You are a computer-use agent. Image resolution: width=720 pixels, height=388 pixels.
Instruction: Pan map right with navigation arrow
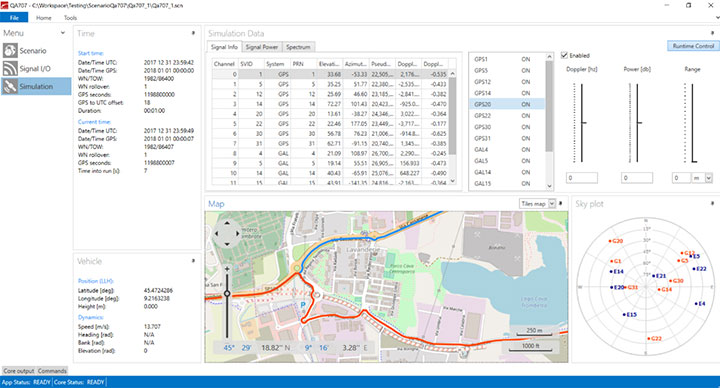click(237, 233)
